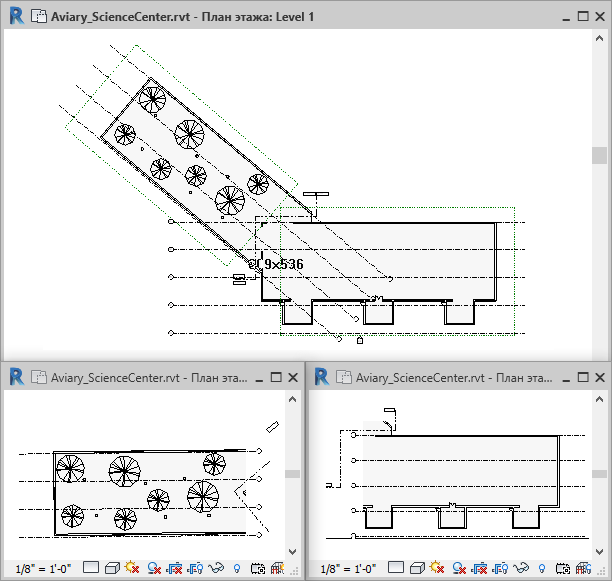Select the title text 'План этажа: Level 1'
Screen dimensions: 612x581
point(258,17)
